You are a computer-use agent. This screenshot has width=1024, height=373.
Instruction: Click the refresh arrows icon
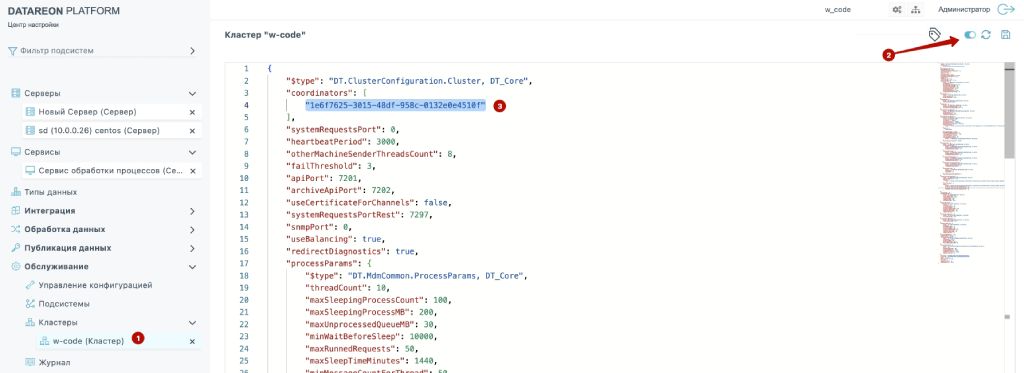point(986,35)
